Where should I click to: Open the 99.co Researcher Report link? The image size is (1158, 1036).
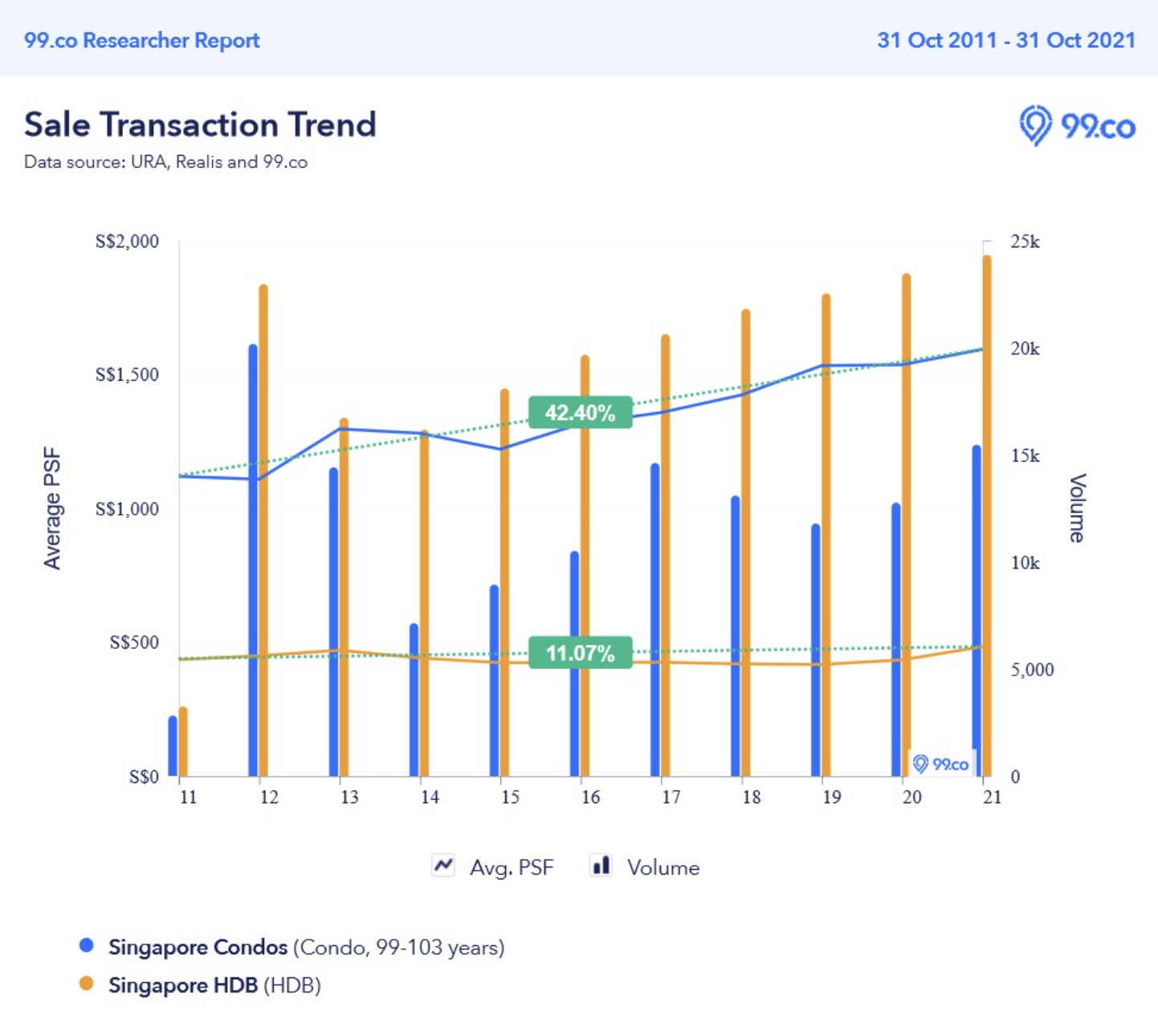point(141,40)
